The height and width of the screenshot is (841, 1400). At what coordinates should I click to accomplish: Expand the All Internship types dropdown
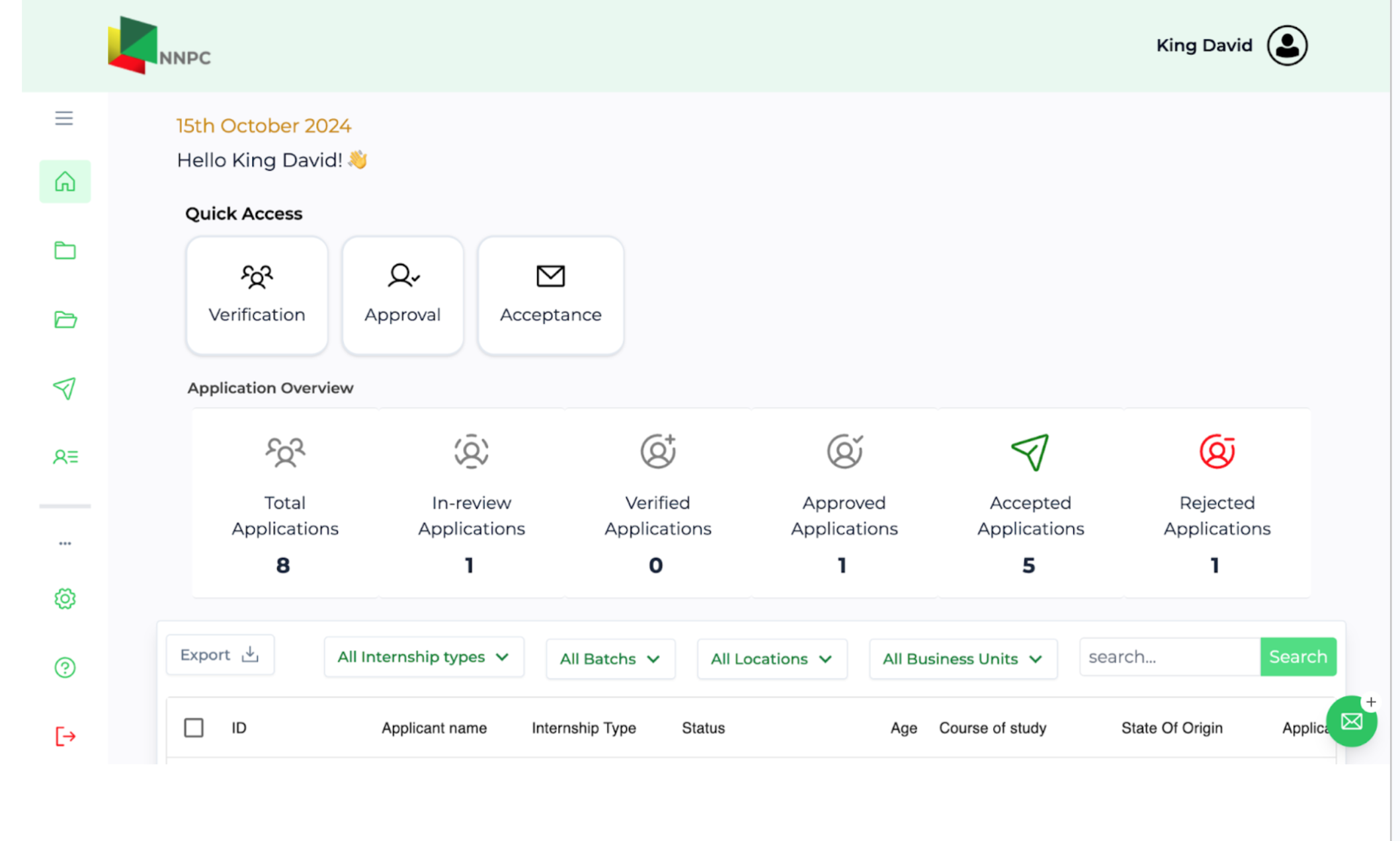pos(423,657)
